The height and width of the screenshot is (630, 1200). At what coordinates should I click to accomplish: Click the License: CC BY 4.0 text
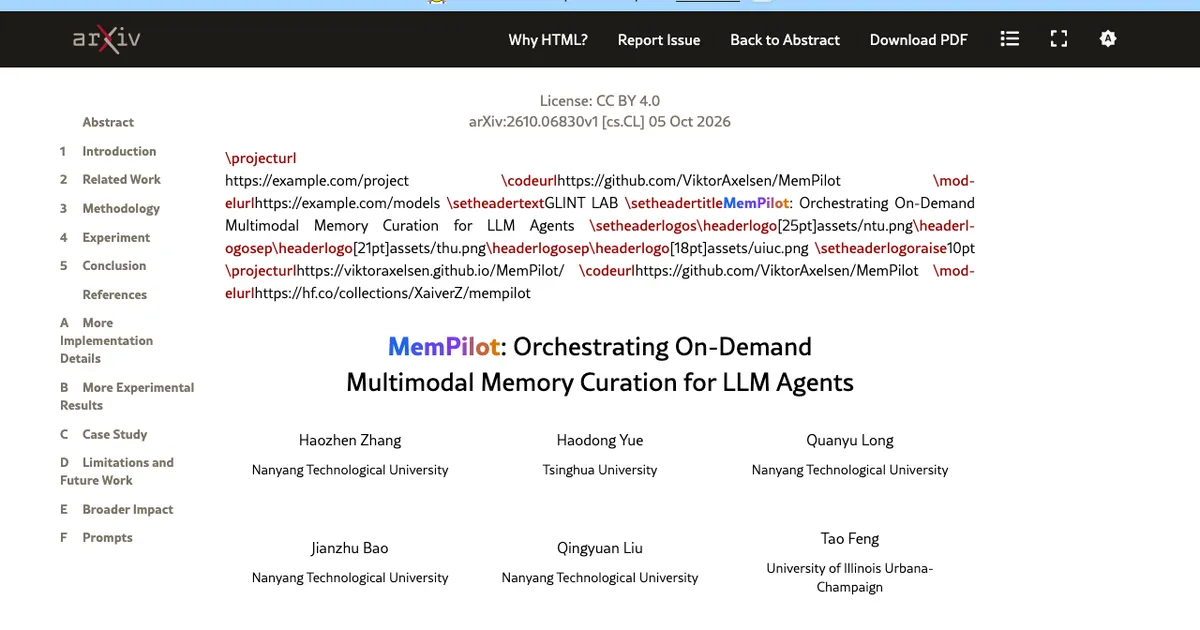click(x=600, y=101)
